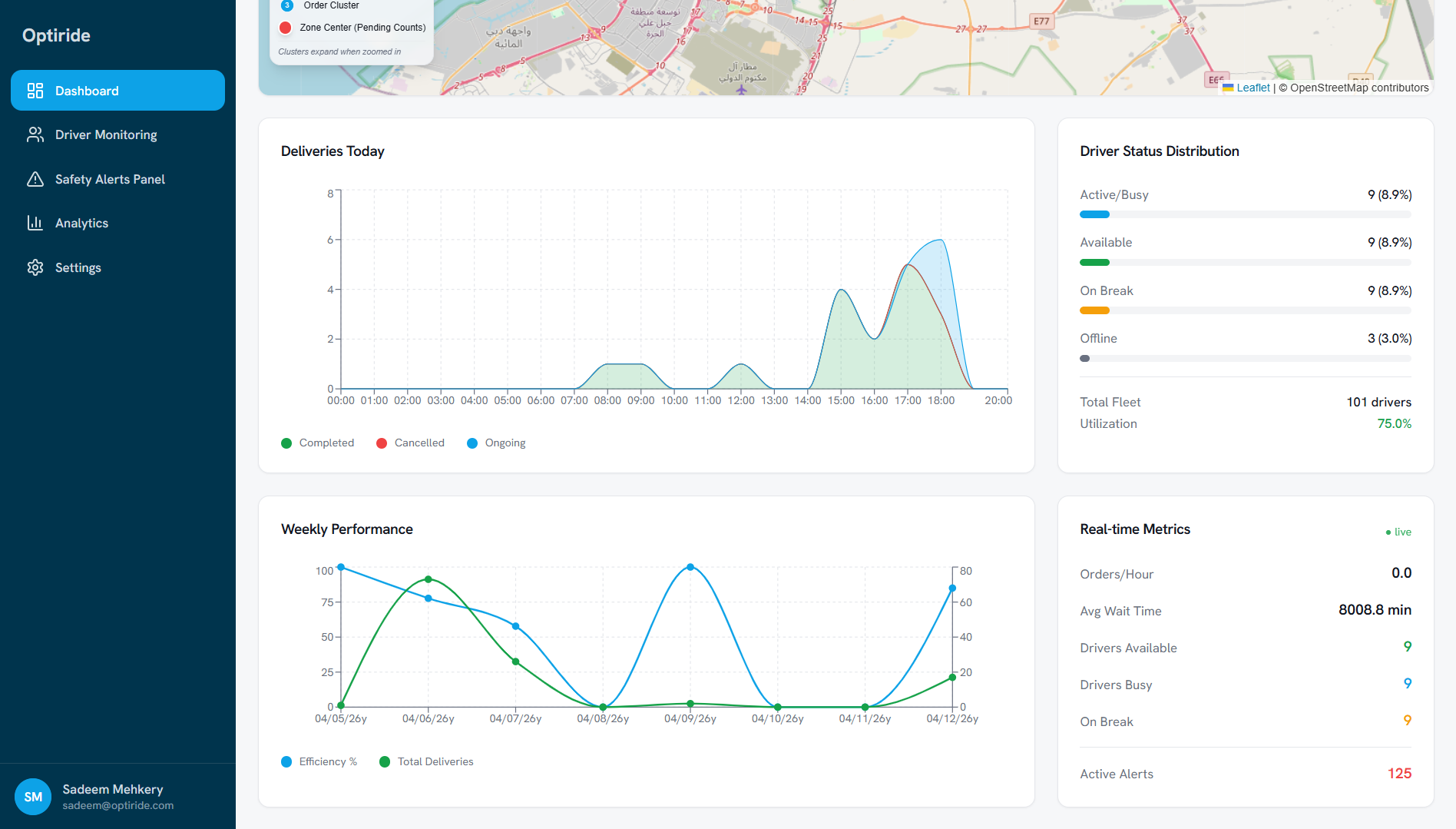Click the Deliveries Today heading
Image resolution: width=1456 pixels, height=829 pixels.
(x=333, y=151)
